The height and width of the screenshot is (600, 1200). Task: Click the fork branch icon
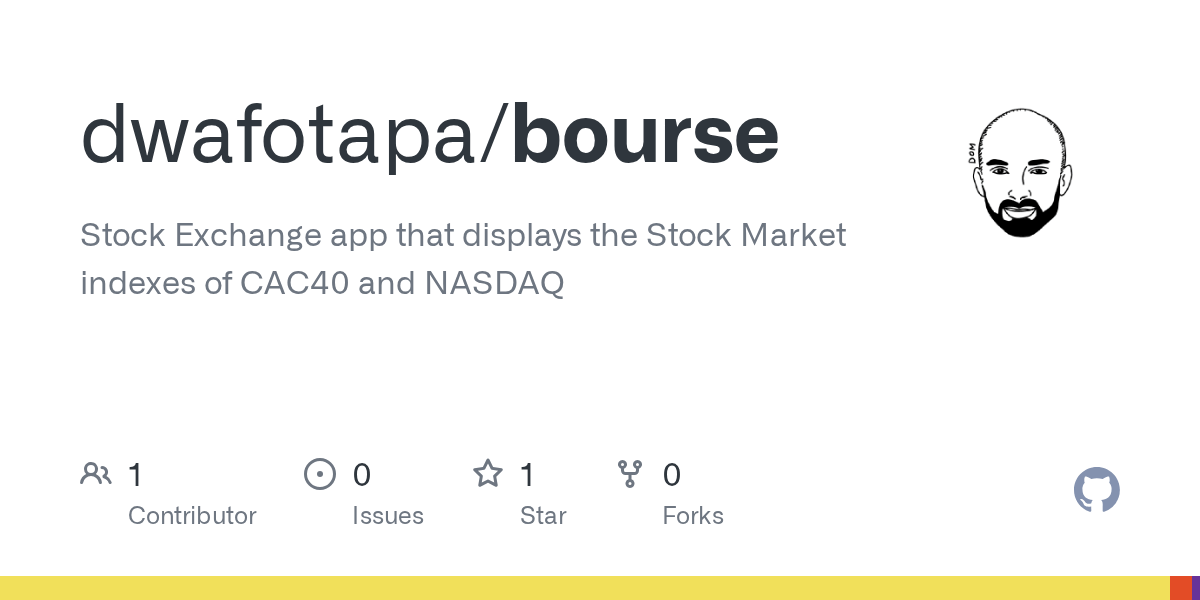[630, 474]
